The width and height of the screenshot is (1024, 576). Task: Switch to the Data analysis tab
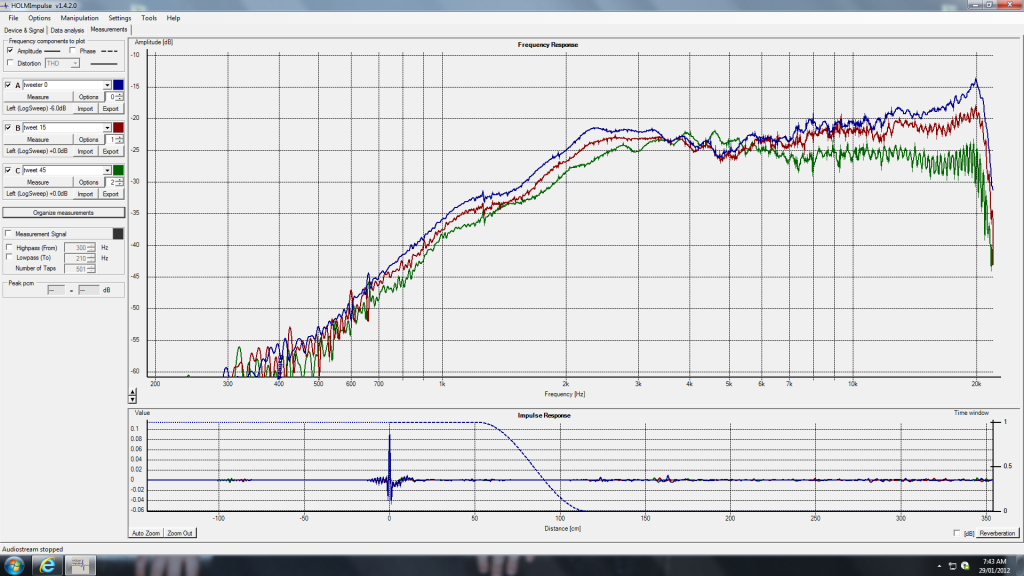67,30
